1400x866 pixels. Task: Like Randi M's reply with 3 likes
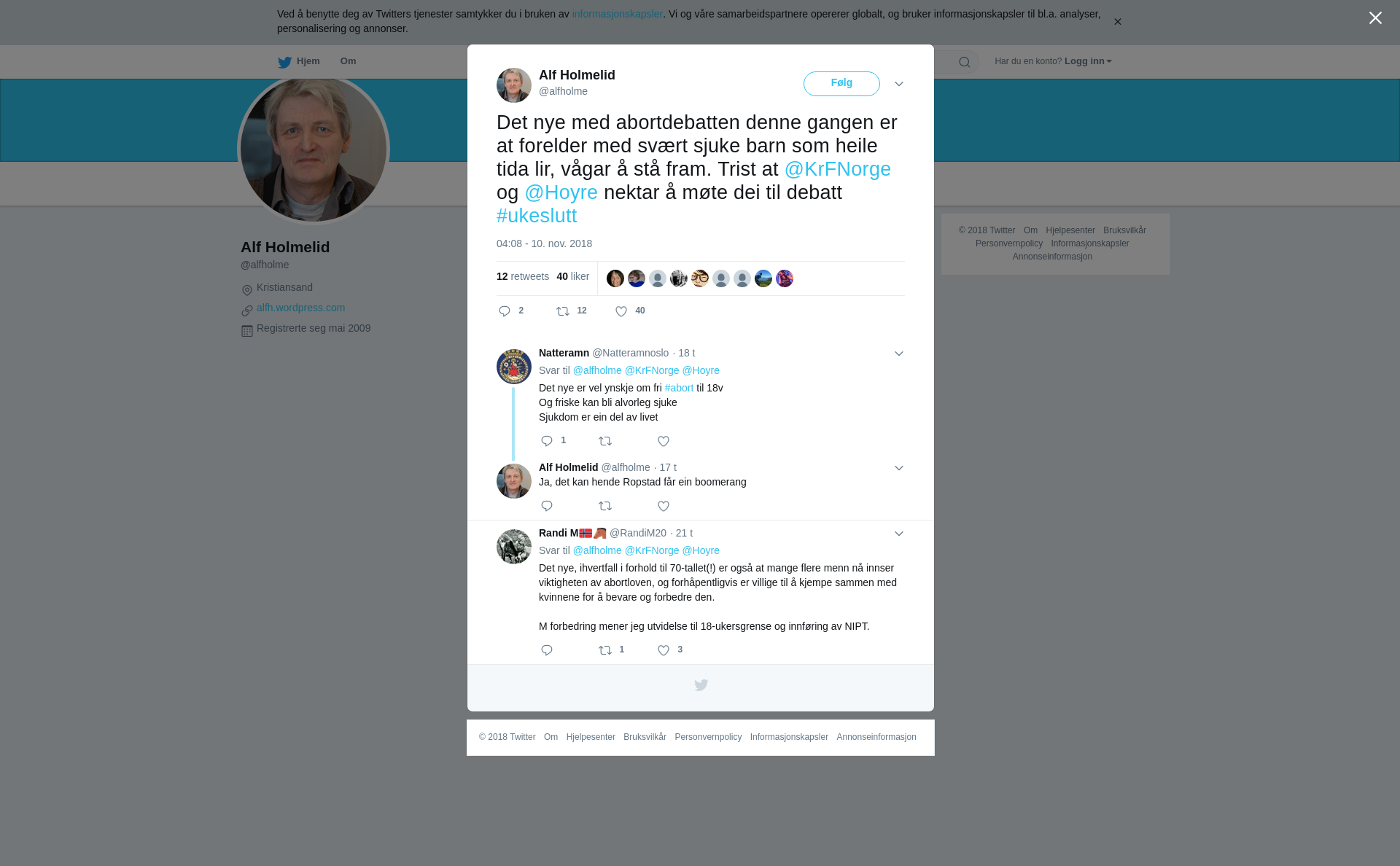tap(664, 650)
